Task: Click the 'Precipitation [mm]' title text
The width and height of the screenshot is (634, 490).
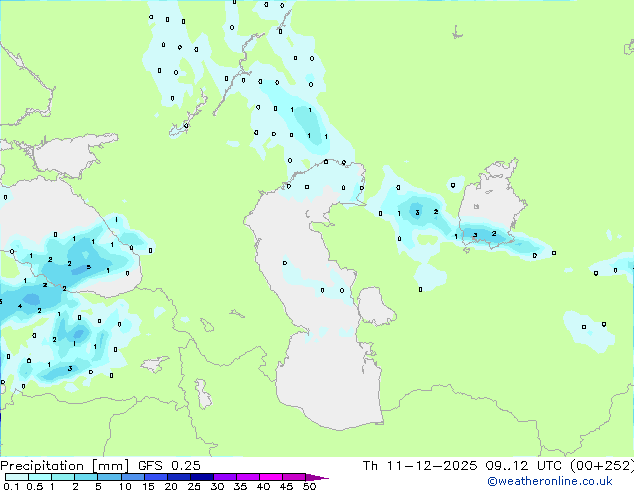Action: coord(65,466)
